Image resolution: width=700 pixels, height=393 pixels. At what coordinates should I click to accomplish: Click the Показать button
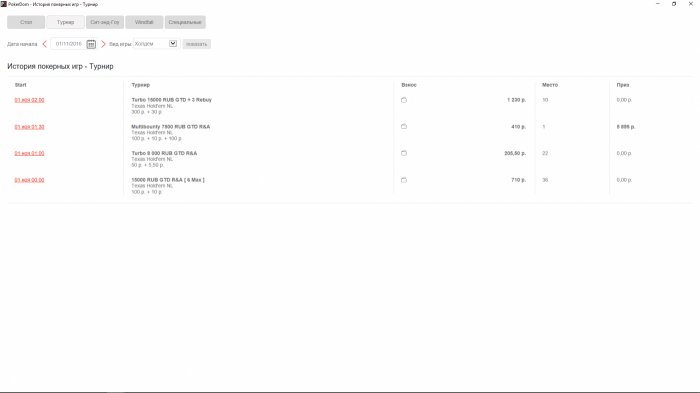[x=196, y=44]
